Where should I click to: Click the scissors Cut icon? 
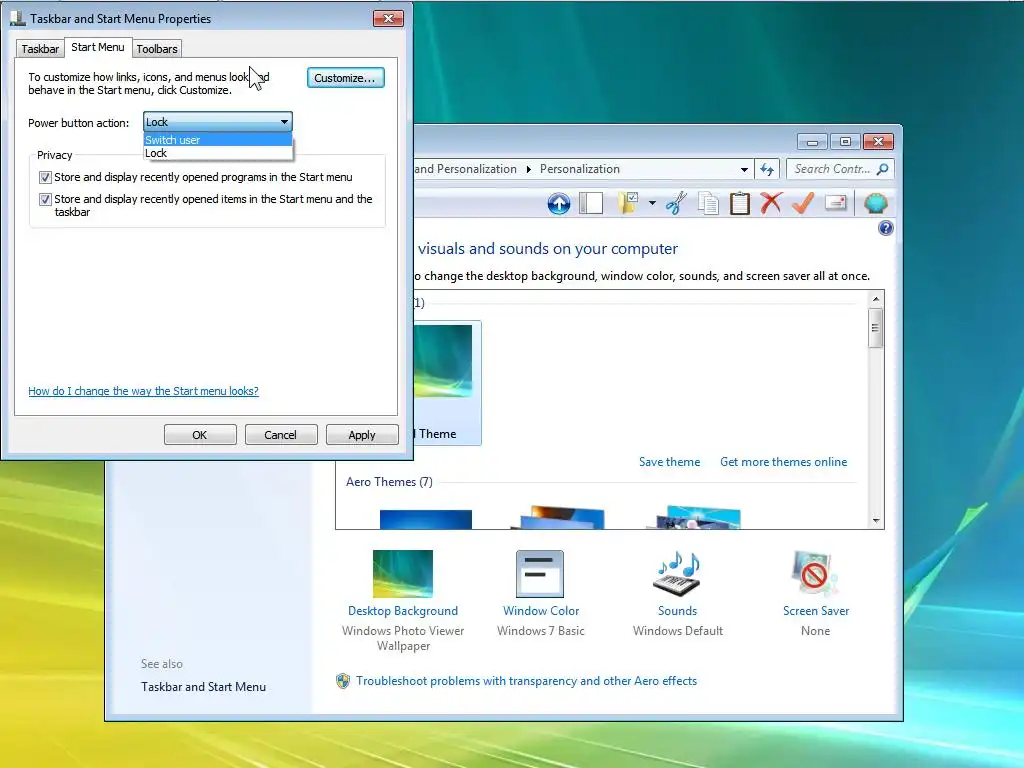(x=676, y=203)
